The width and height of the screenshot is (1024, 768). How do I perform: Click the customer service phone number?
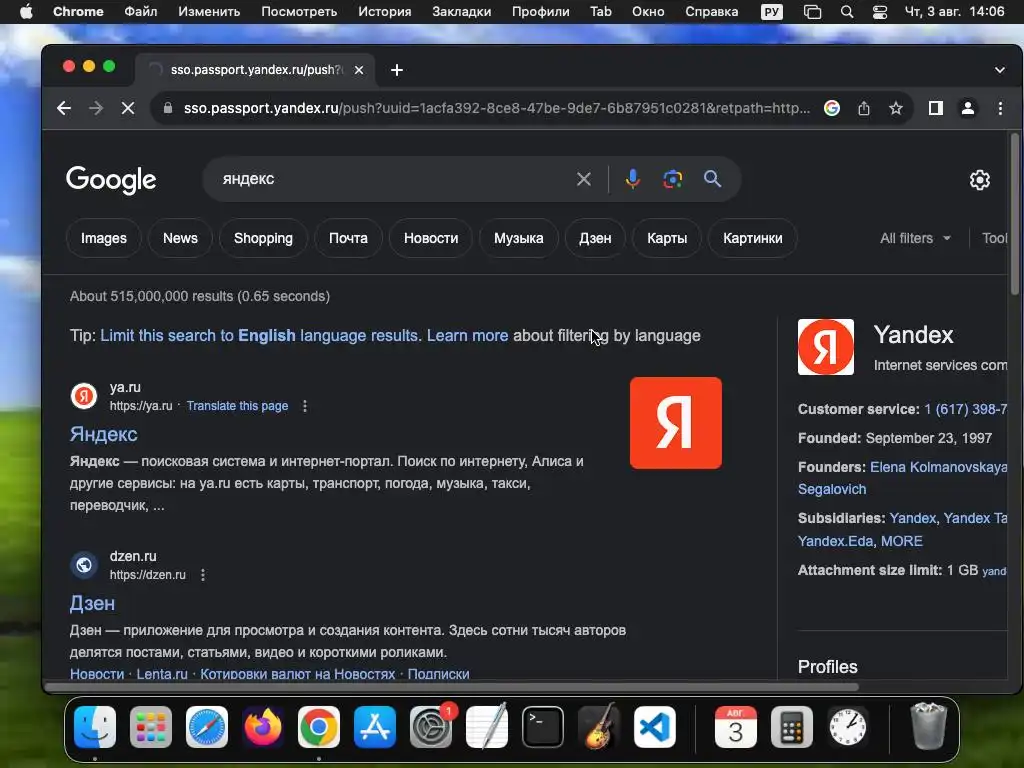(x=965, y=409)
